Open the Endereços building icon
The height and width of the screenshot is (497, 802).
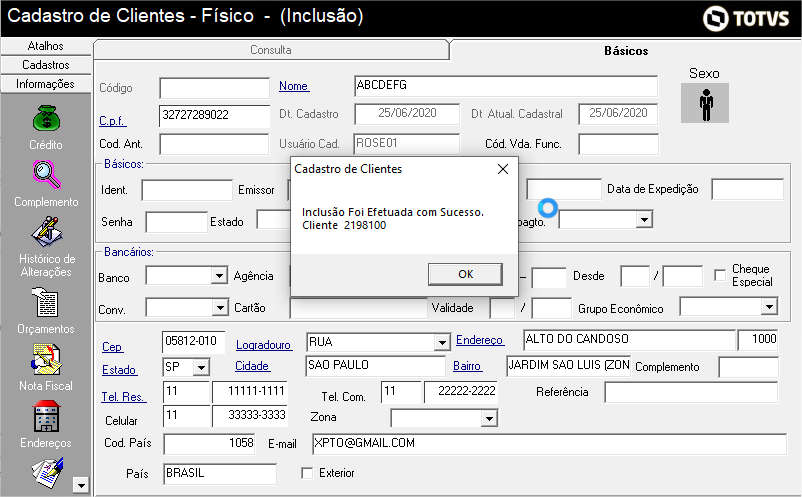click(46, 416)
